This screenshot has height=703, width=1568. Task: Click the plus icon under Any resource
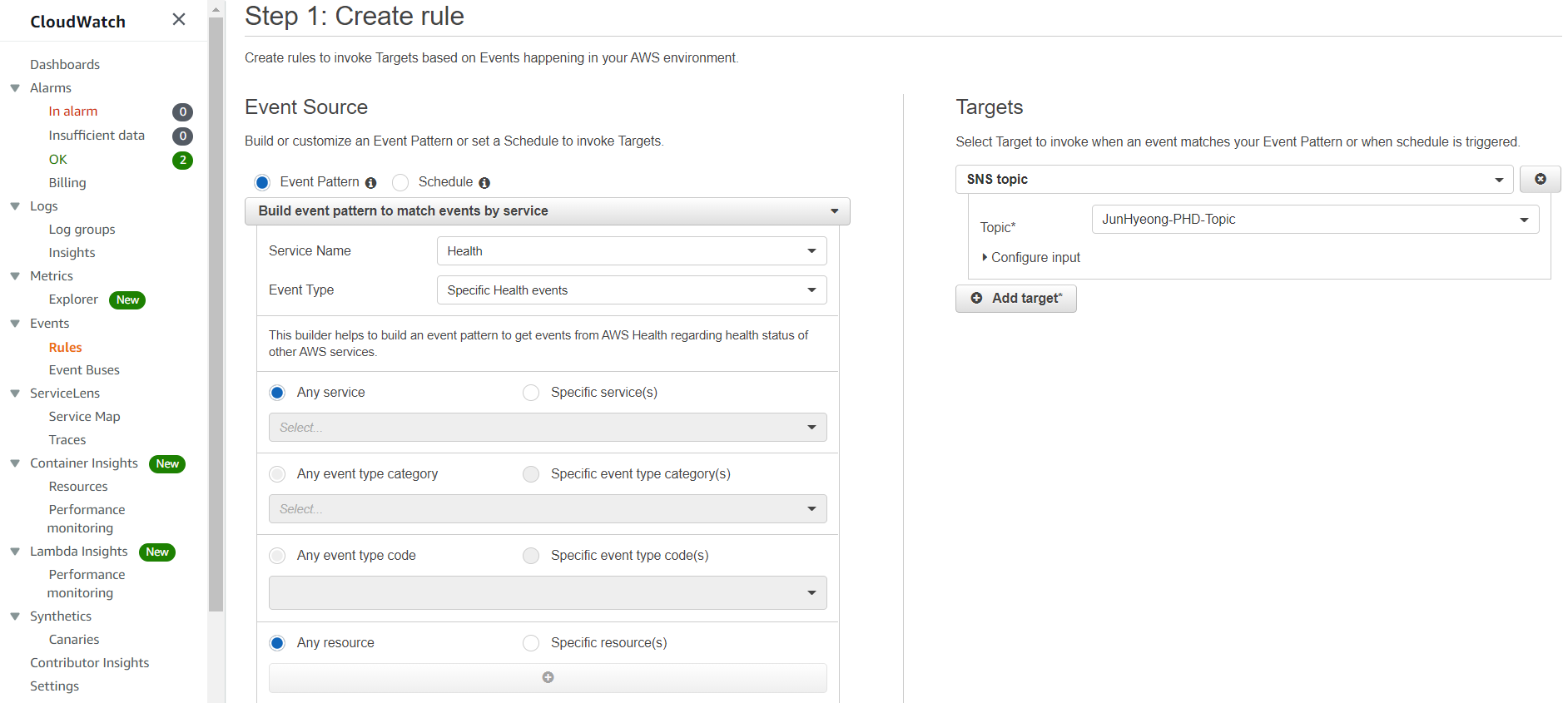548,677
